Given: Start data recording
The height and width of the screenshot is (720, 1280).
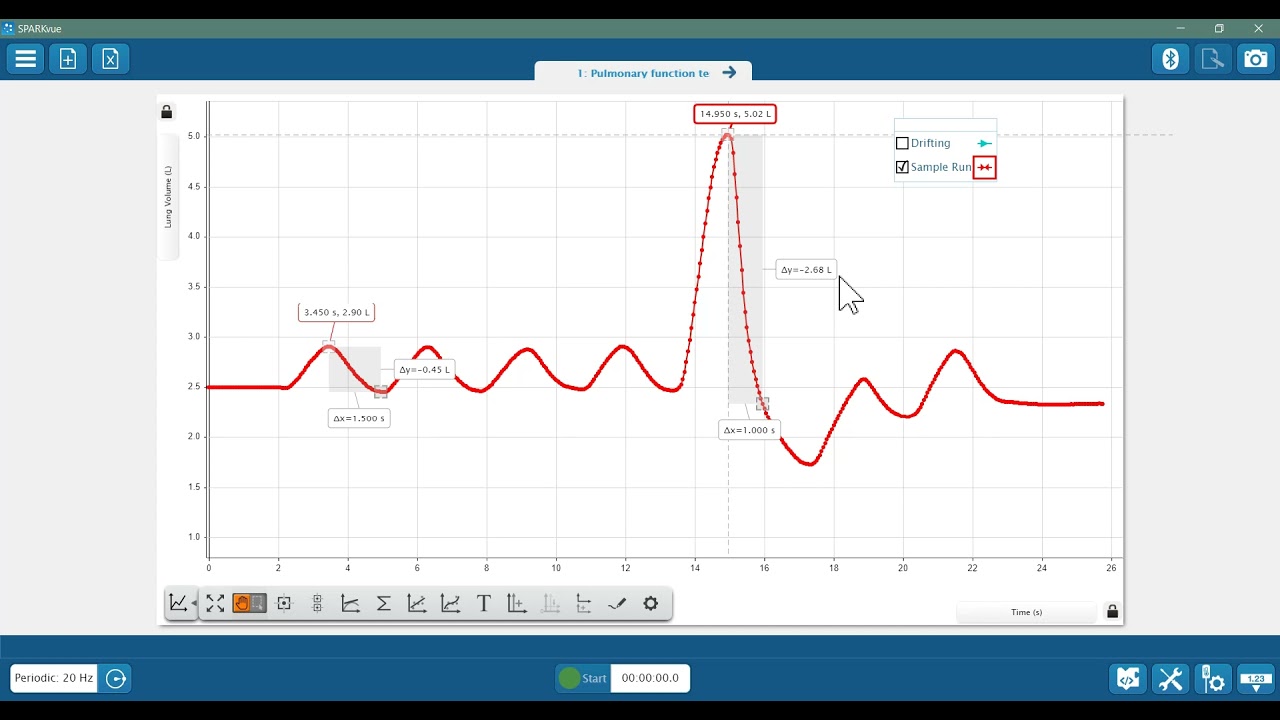Looking at the screenshot, I should click(x=583, y=678).
